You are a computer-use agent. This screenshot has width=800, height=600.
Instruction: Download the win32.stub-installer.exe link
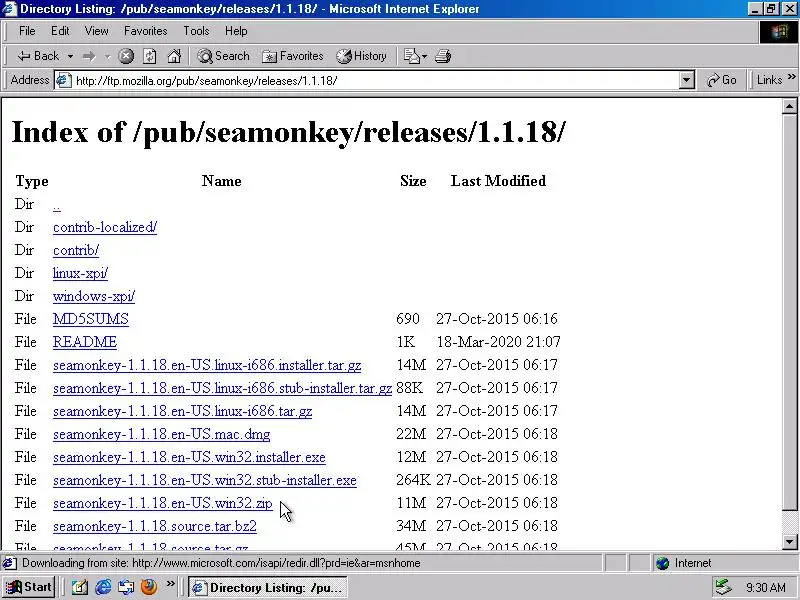tap(205, 480)
